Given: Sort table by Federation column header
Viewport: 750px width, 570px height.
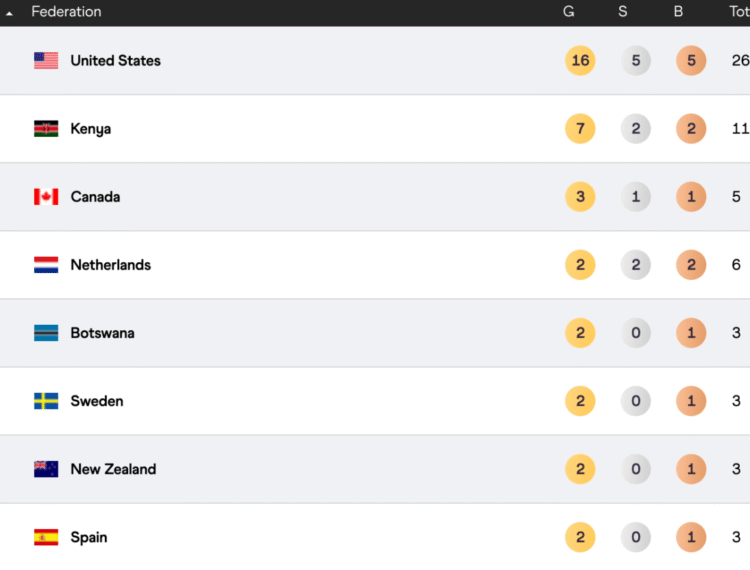Looking at the screenshot, I should (x=66, y=12).
